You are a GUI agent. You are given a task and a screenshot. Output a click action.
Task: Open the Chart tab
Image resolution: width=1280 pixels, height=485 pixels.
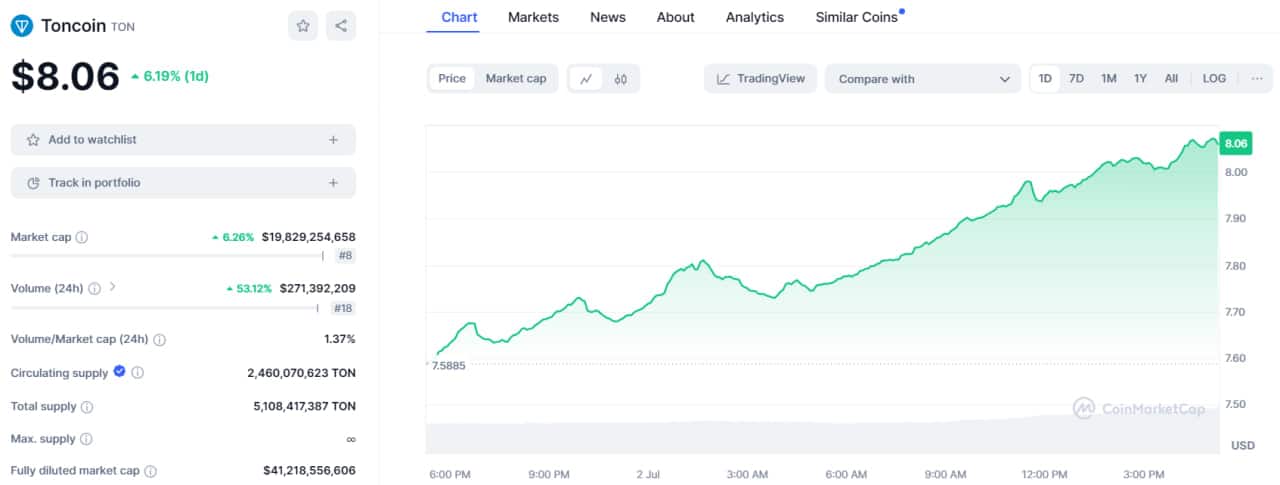point(459,17)
